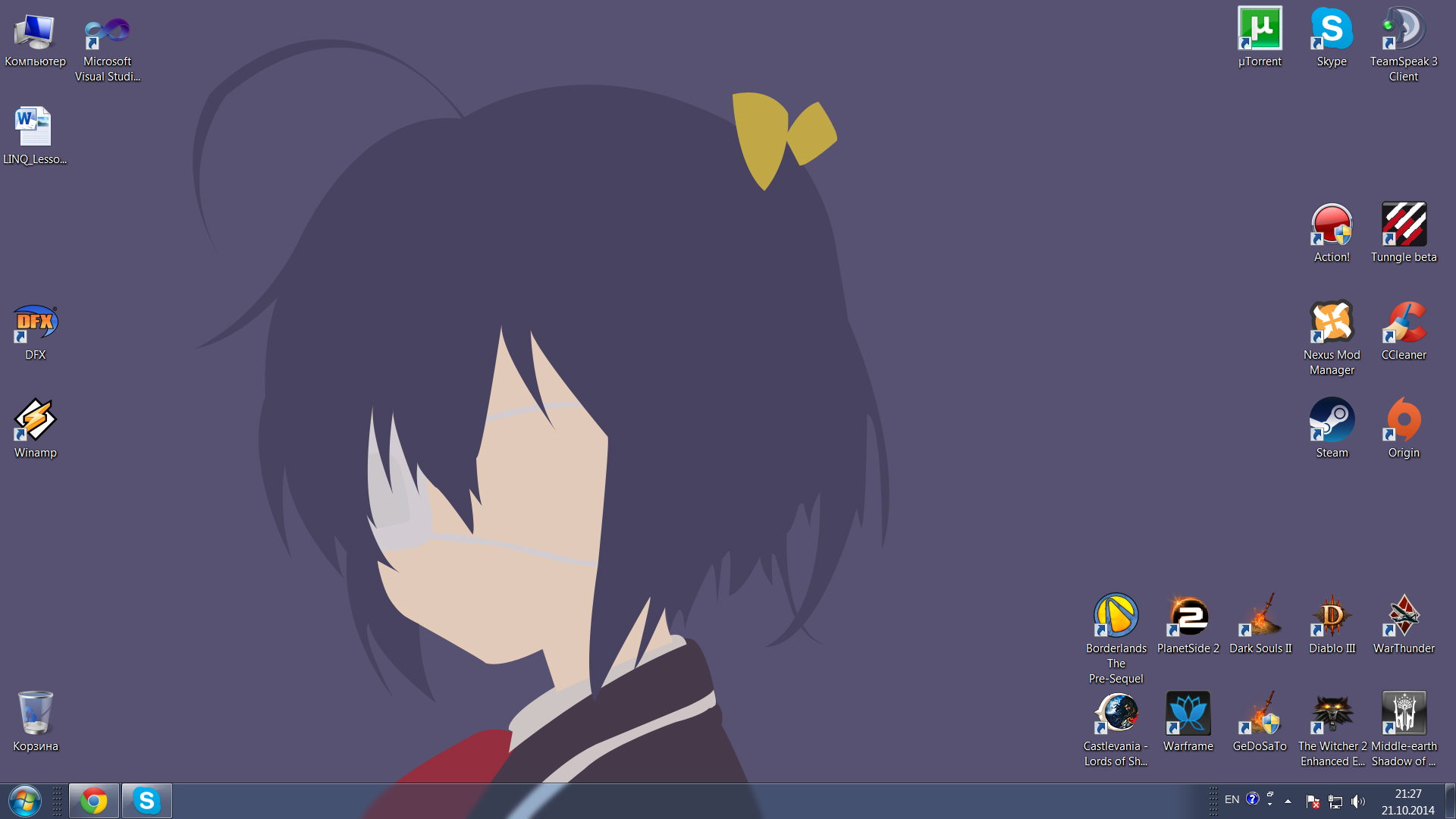Click the Skype taskbar button
This screenshot has height=819, width=1456.
[147, 801]
